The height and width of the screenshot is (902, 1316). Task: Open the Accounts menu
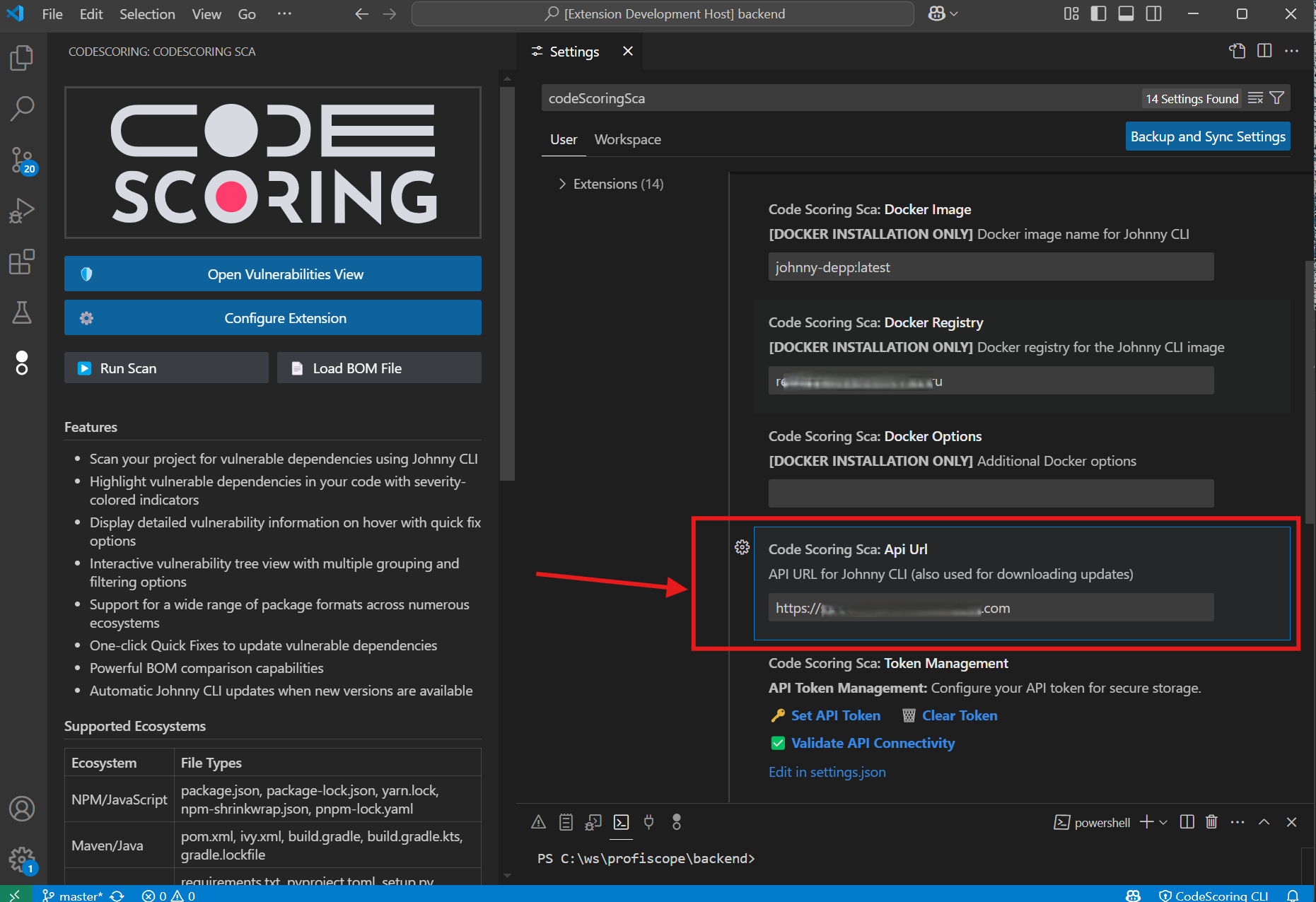coord(22,809)
